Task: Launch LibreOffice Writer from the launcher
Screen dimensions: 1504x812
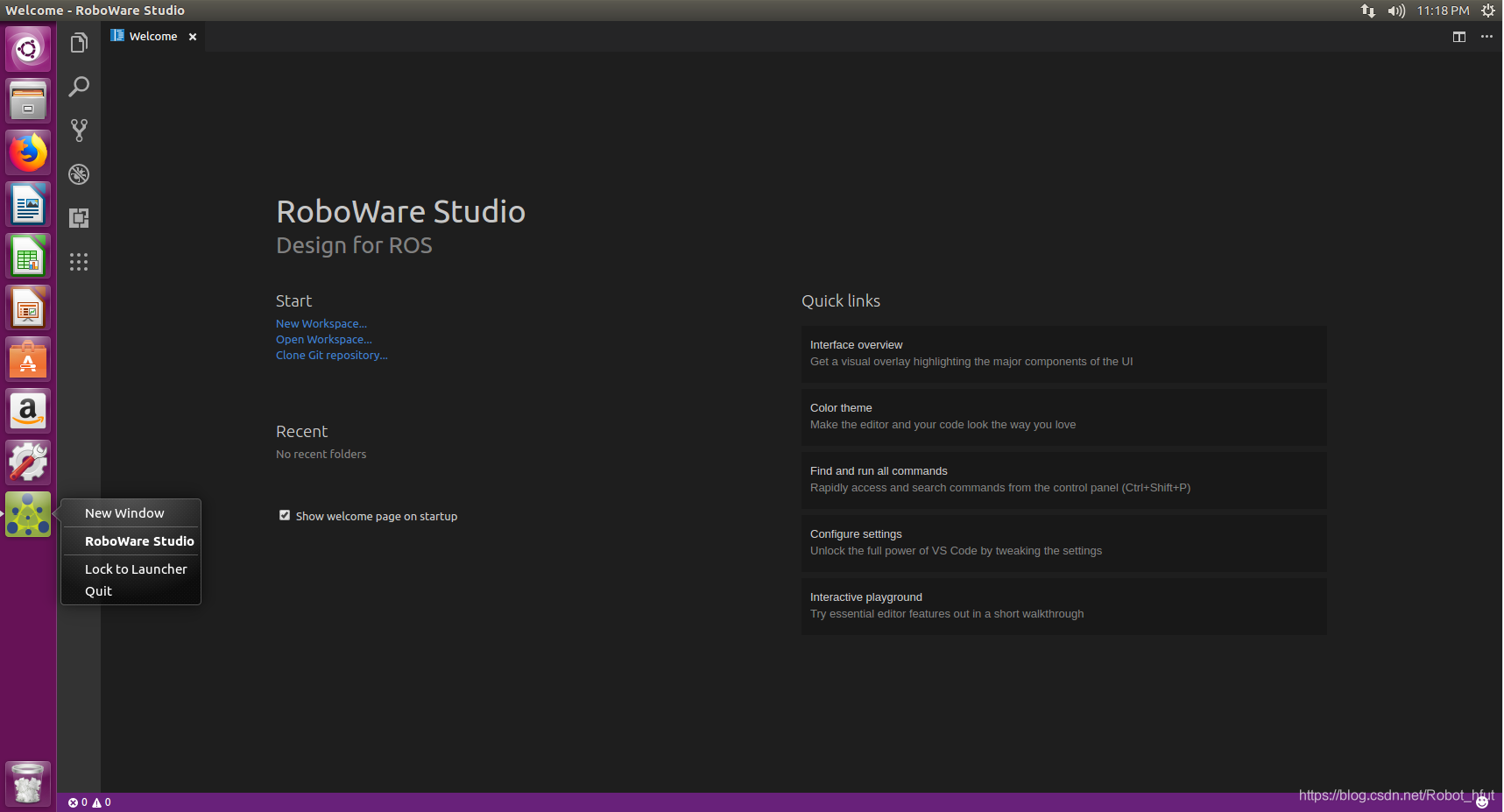Action: click(28, 204)
